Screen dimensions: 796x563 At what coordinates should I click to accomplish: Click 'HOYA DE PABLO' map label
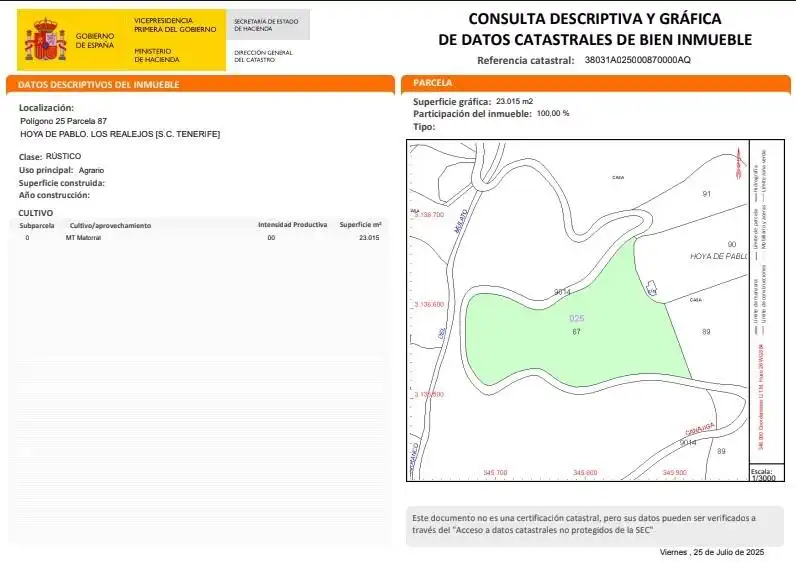tap(719, 256)
